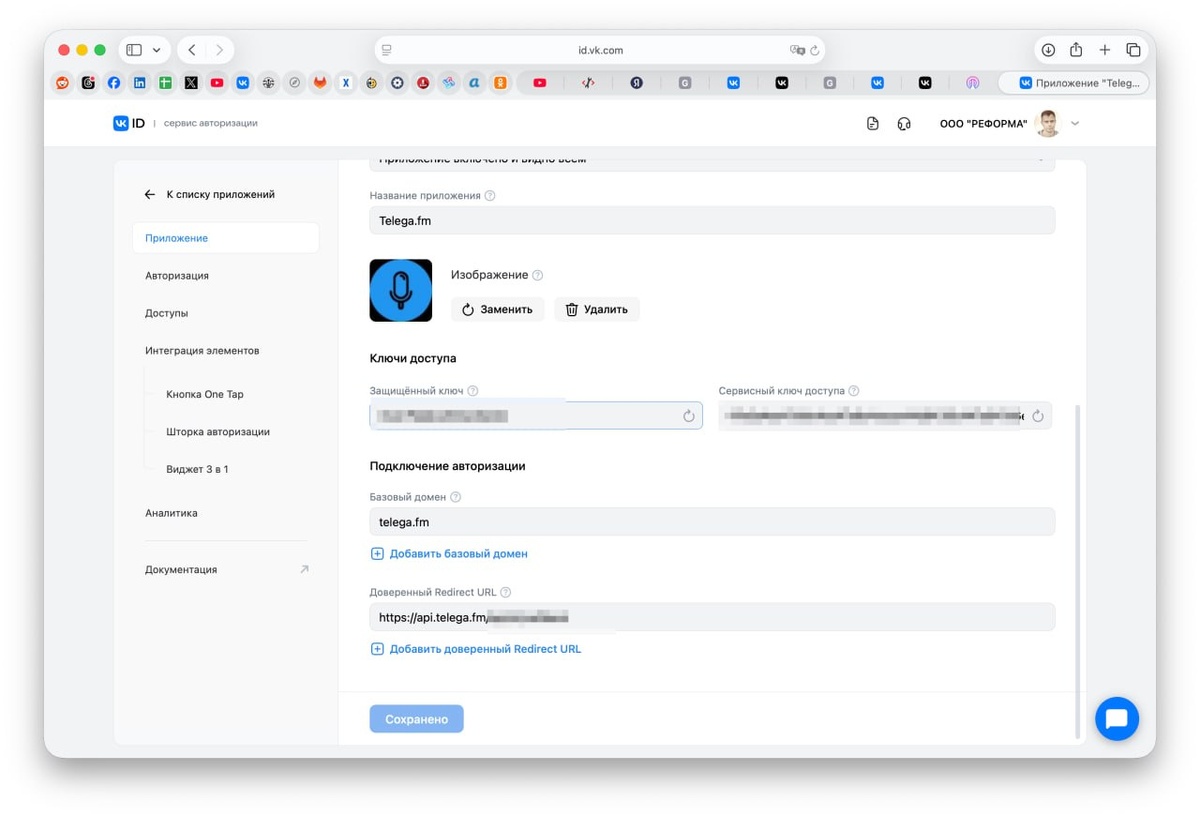
Task: Click the 'Удалить' image button
Action: [x=597, y=309]
